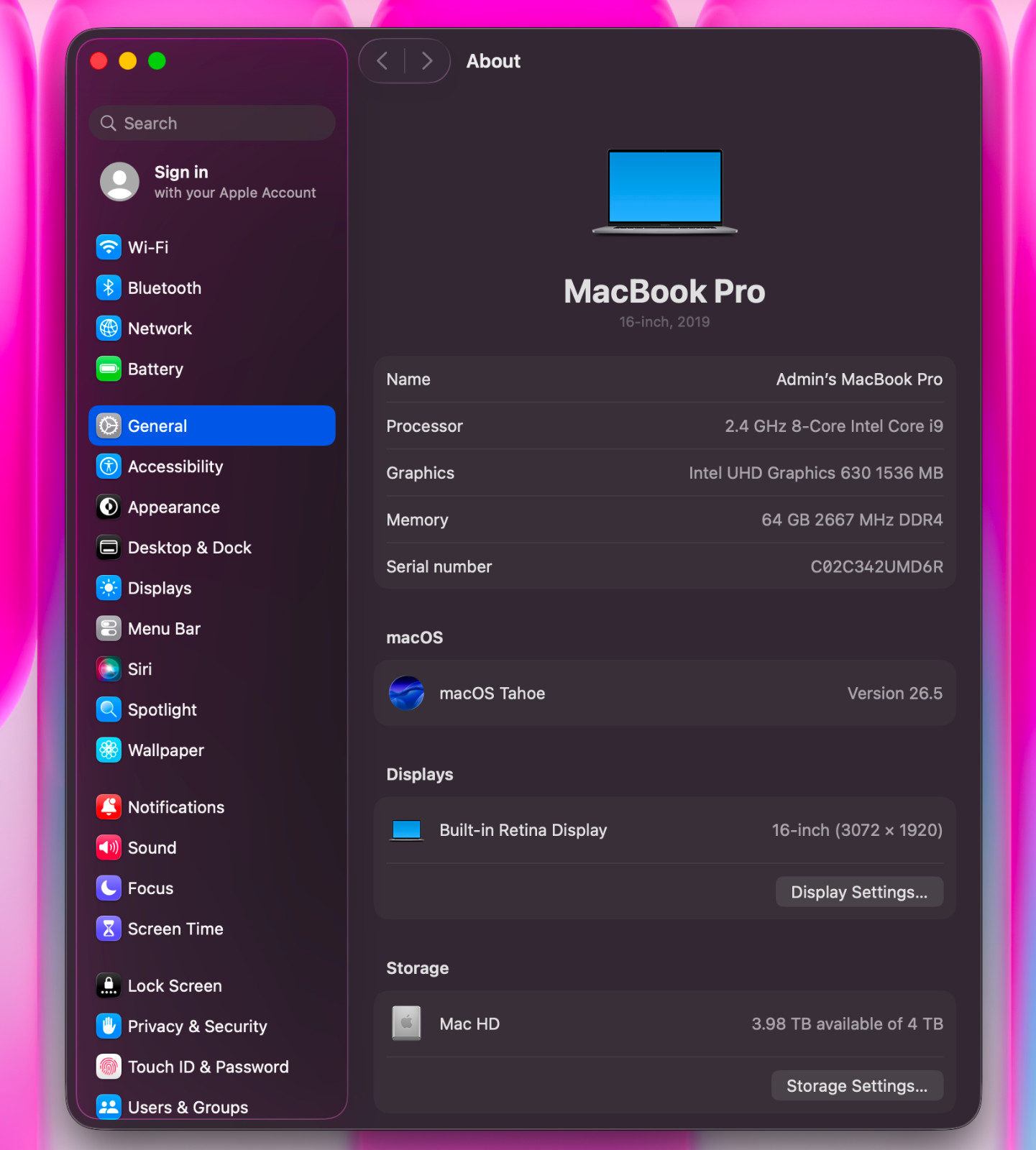Click the Mac HD drive icon
This screenshot has height=1150, width=1036.
(406, 1023)
